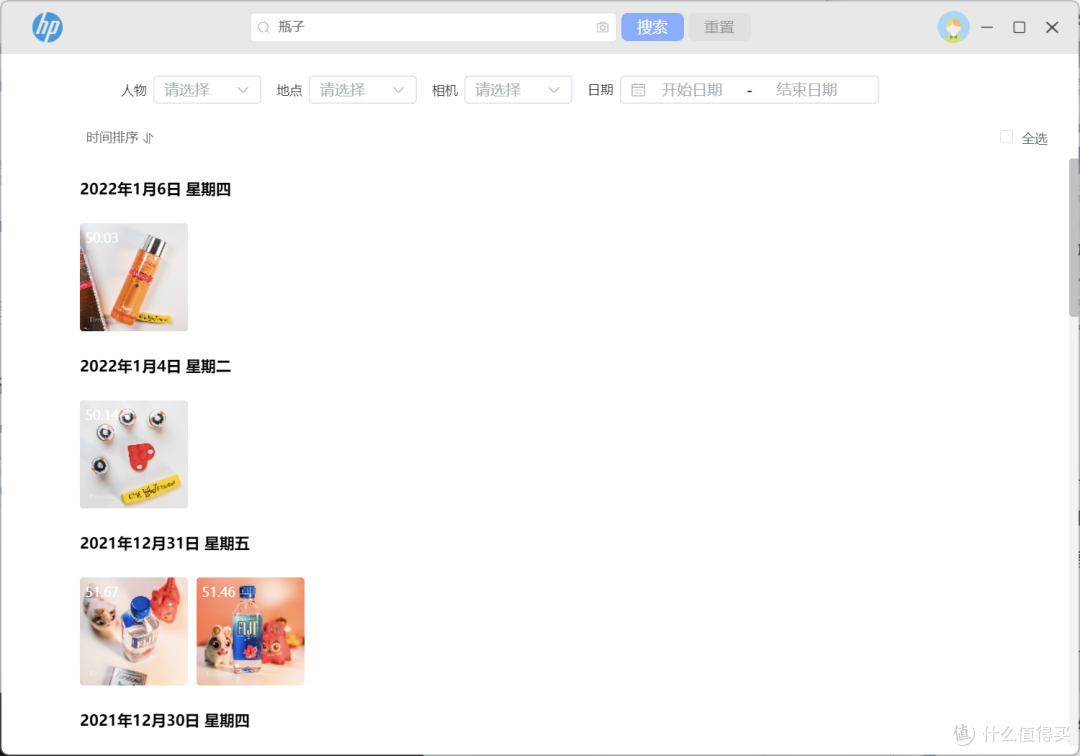The width and height of the screenshot is (1080, 756).
Task: Minimize the window
Action: coord(987,28)
